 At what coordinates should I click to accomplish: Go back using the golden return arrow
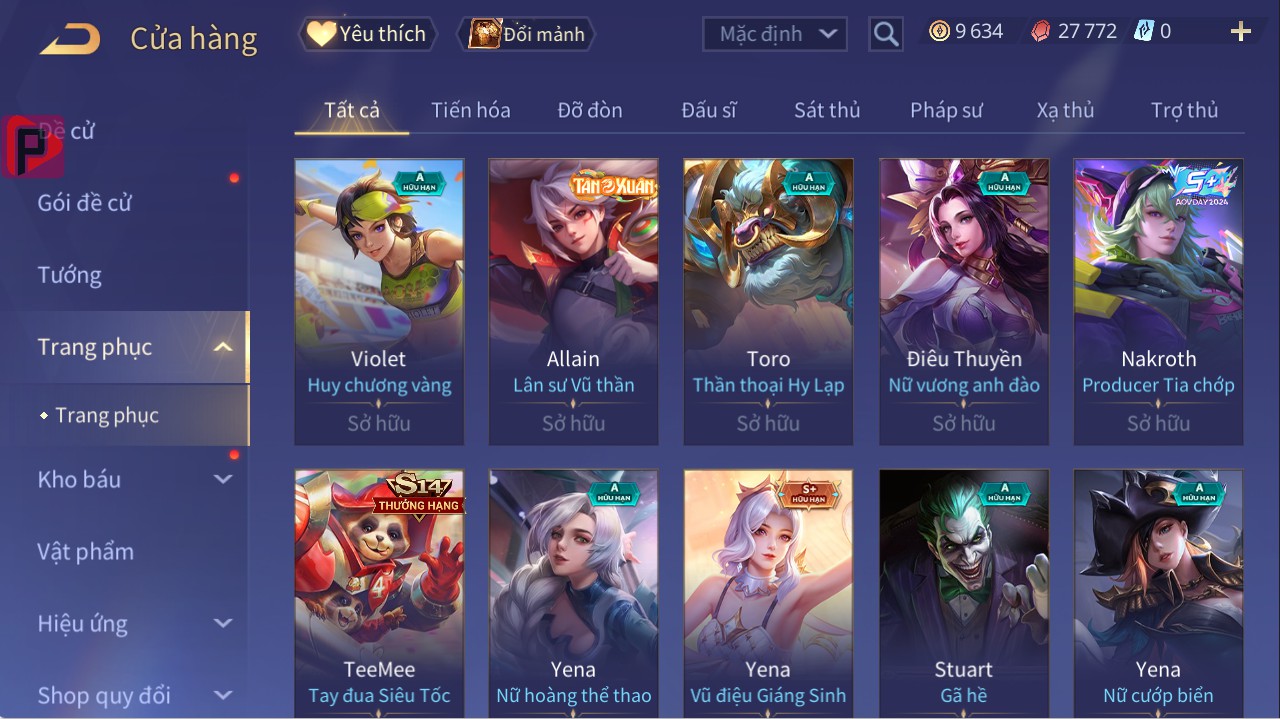pyautogui.click(x=70, y=39)
